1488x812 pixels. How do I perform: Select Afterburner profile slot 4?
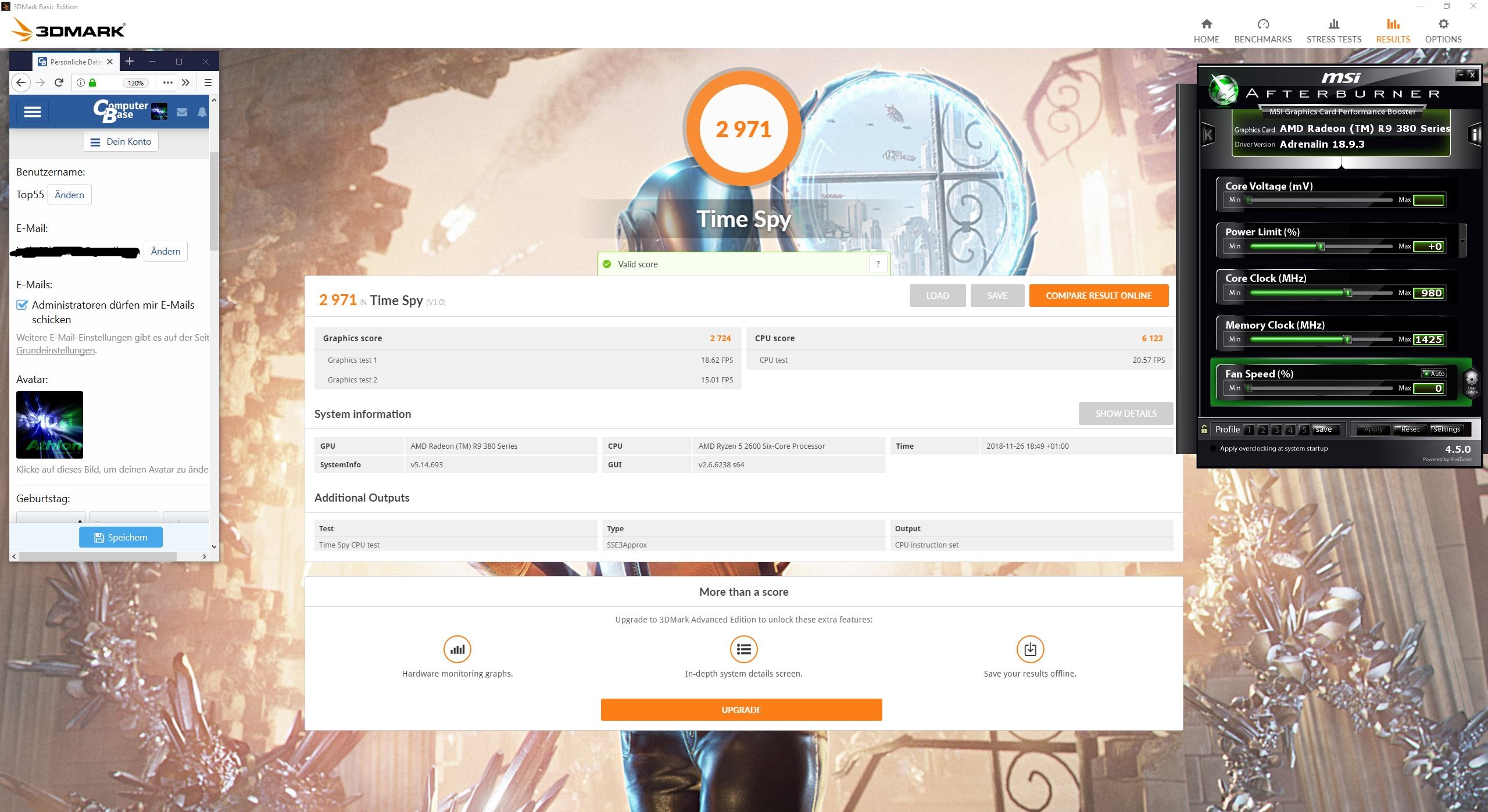pos(1290,430)
